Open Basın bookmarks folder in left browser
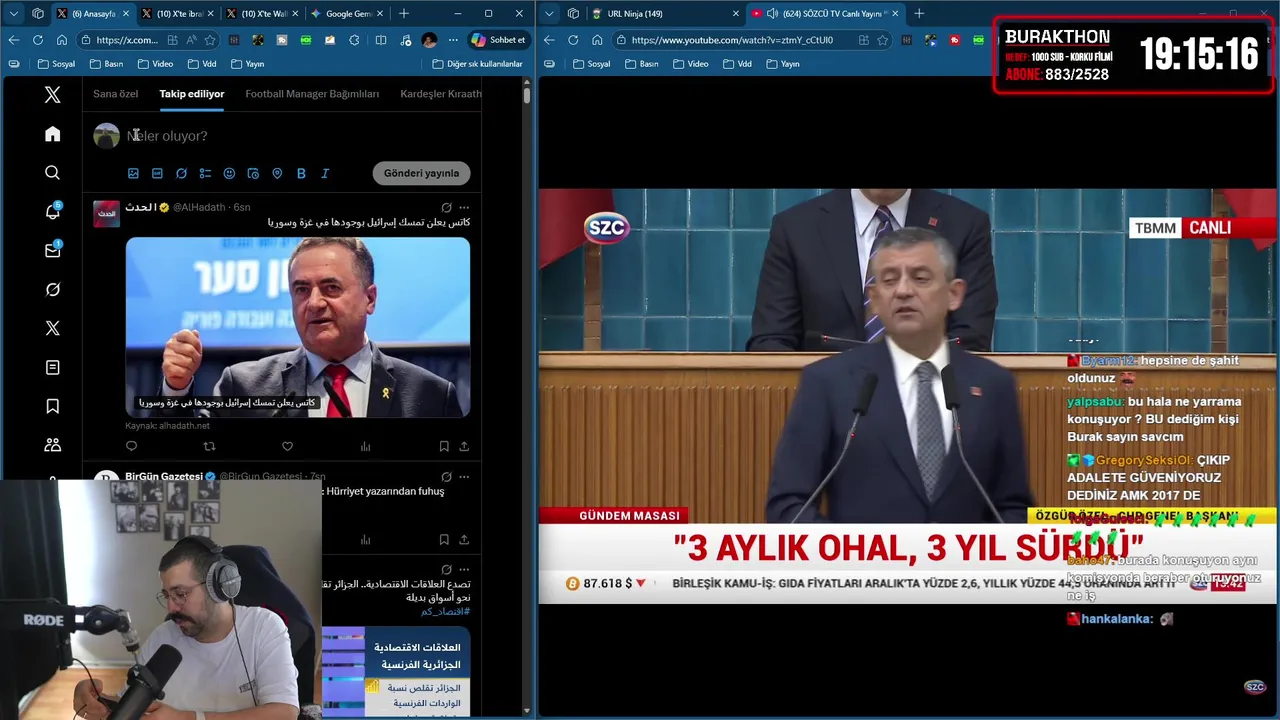This screenshot has width=1280, height=720. click(106, 64)
